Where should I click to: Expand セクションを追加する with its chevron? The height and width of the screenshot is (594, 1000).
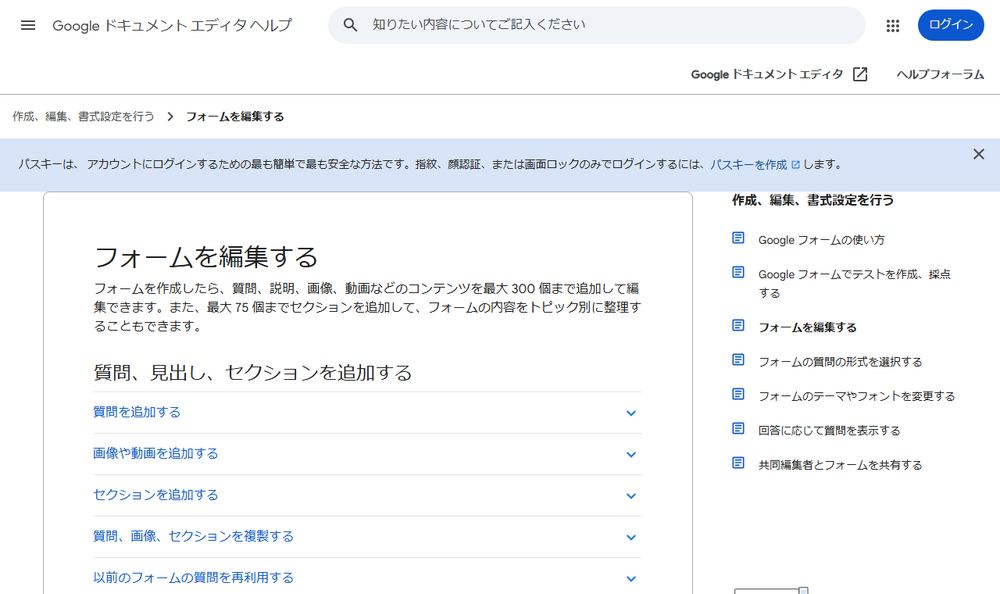631,496
